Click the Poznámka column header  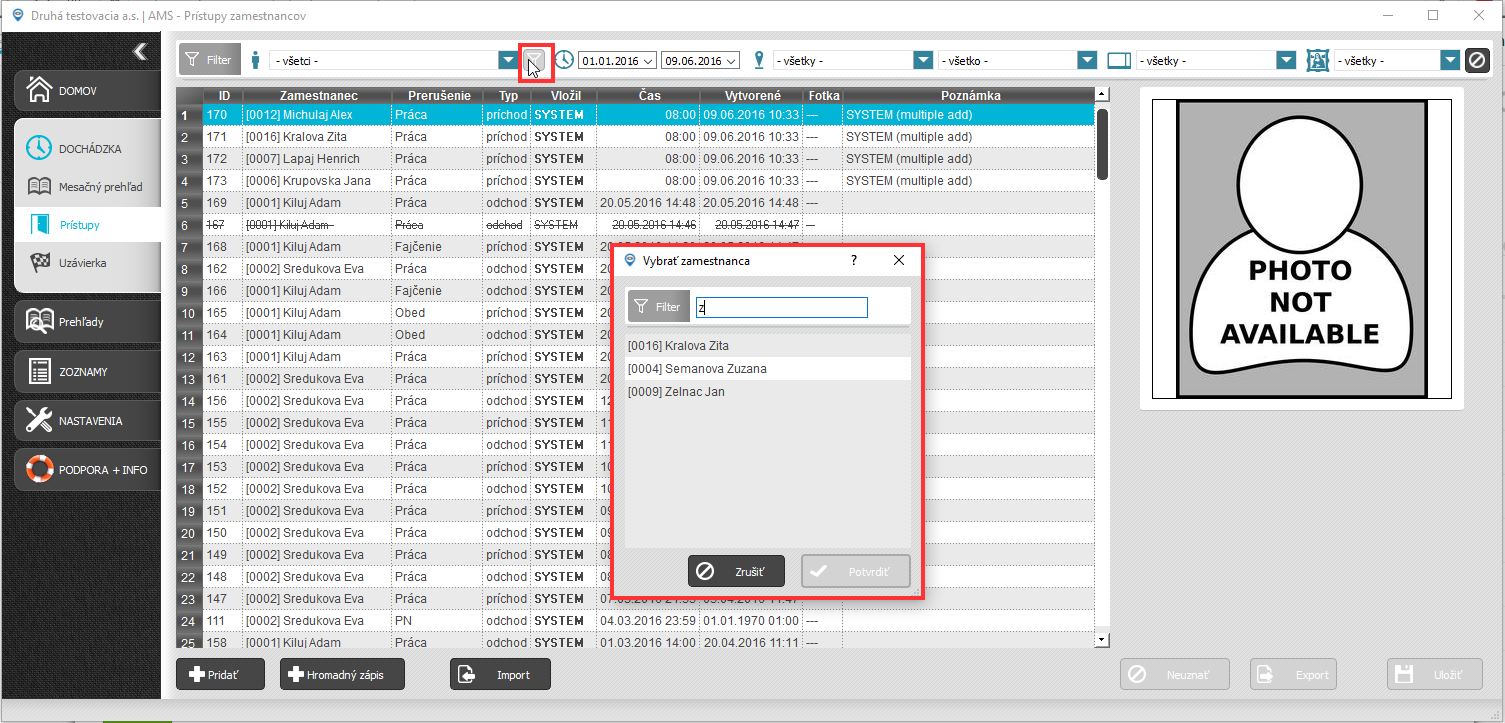pyautogui.click(x=968, y=95)
